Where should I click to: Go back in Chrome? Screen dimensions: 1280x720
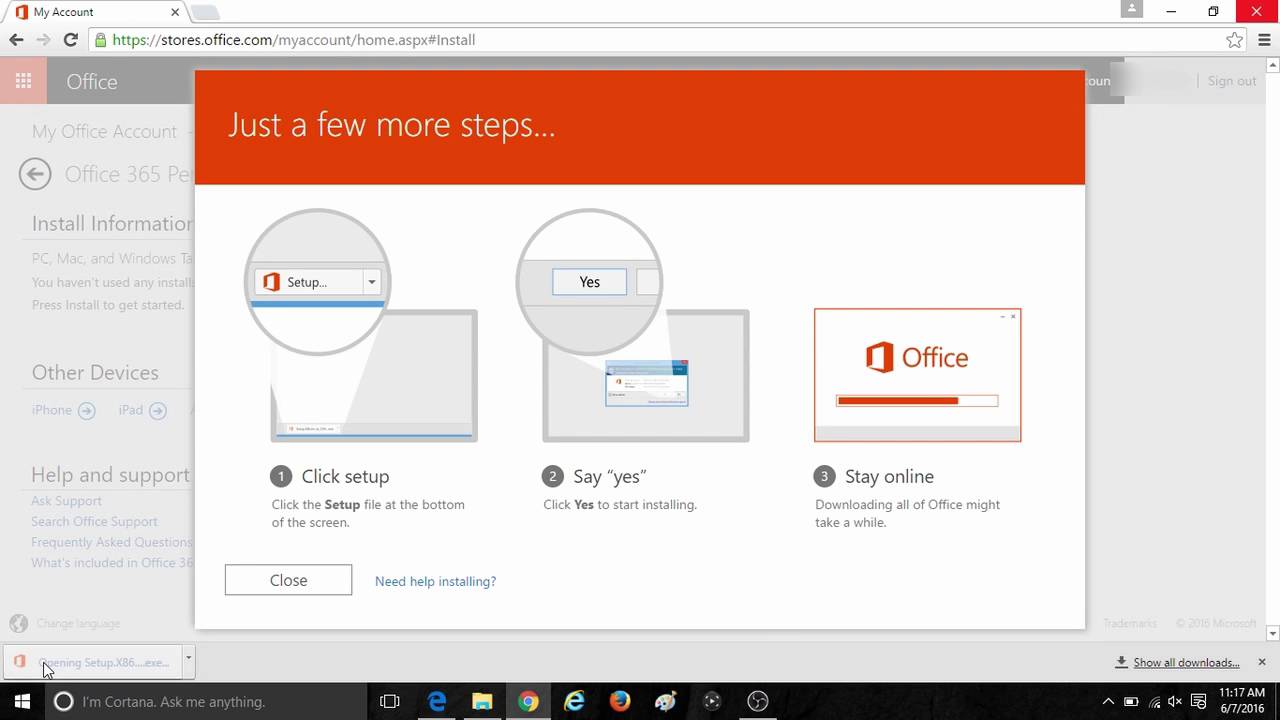[16, 40]
